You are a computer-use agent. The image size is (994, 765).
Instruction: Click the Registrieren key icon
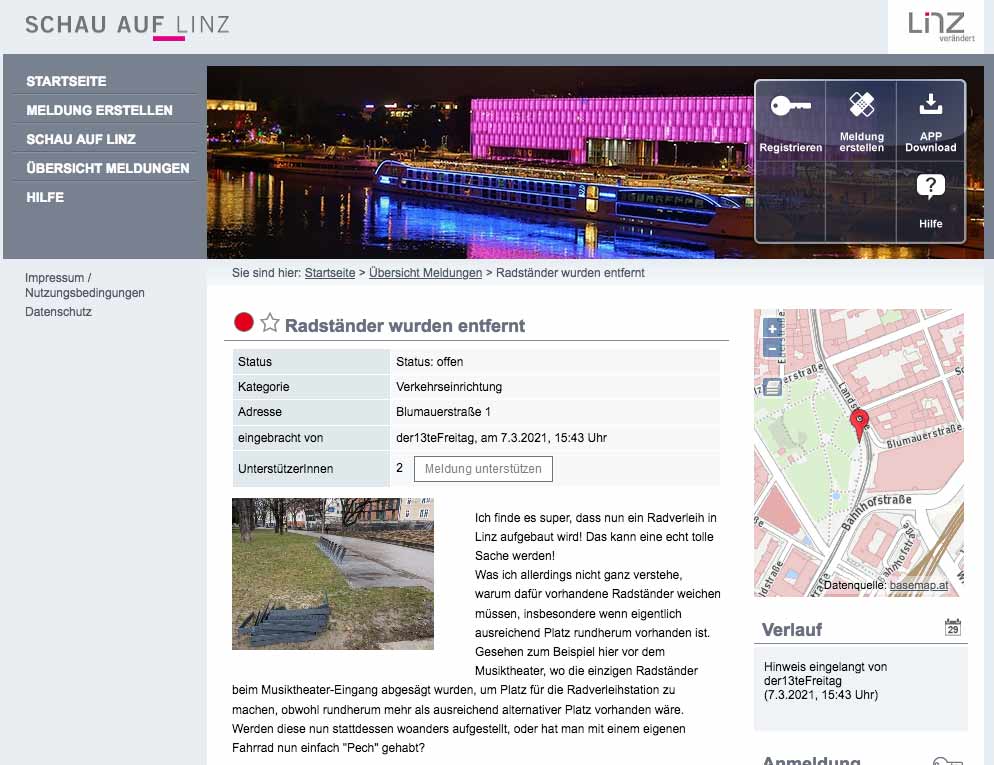[790, 107]
